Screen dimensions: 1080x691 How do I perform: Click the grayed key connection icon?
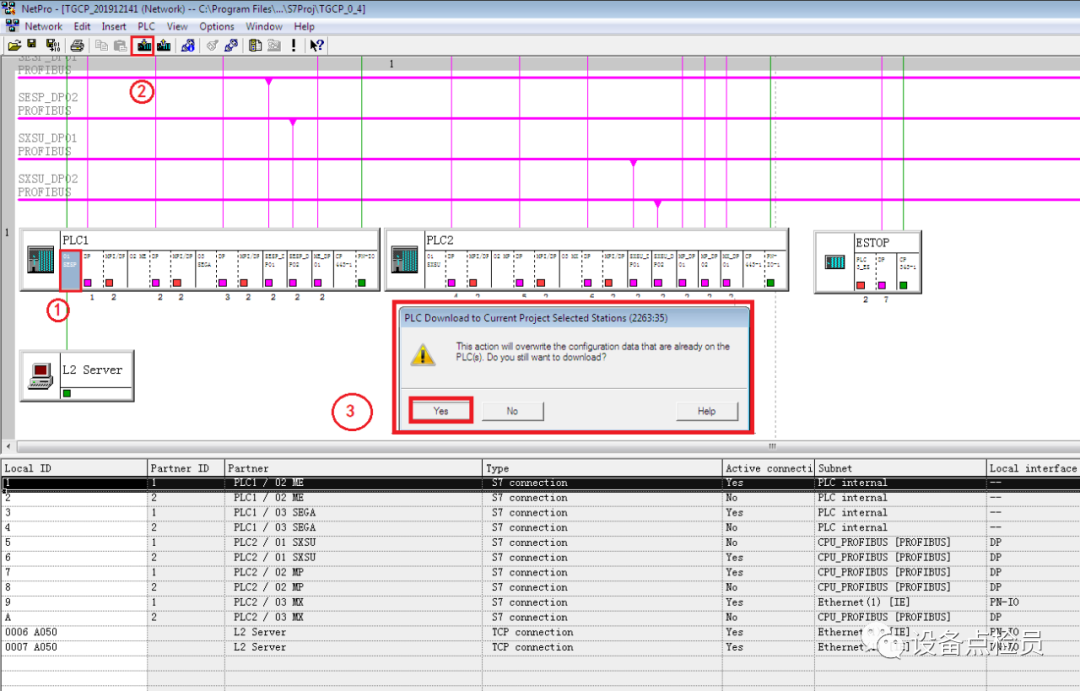coord(212,45)
